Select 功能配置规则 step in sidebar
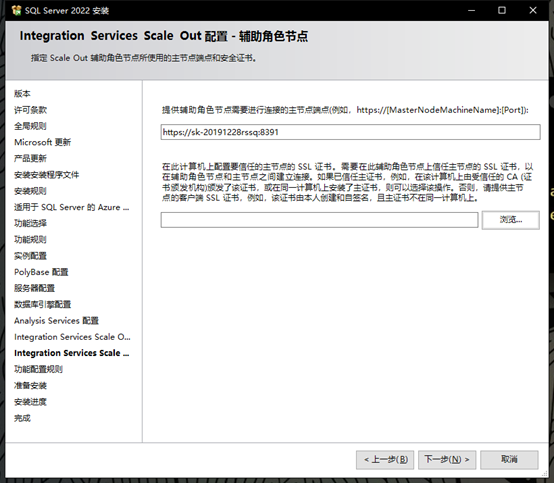This screenshot has width=554, height=483. pos(39,369)
